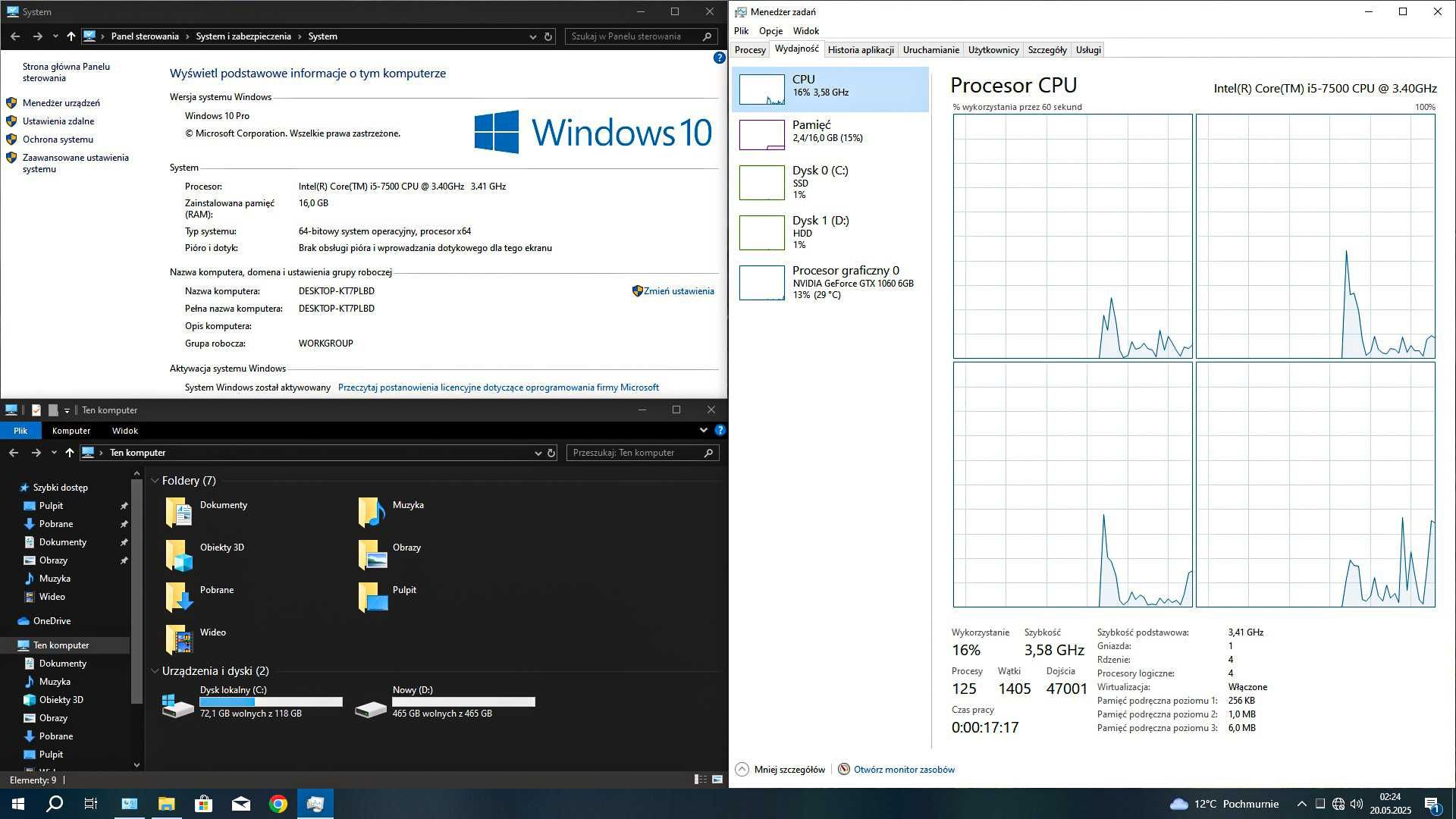1456x819 pixels.
Task: Click the volume icon in system tray
Action: pyautogui.click(x=1356, y=804)
